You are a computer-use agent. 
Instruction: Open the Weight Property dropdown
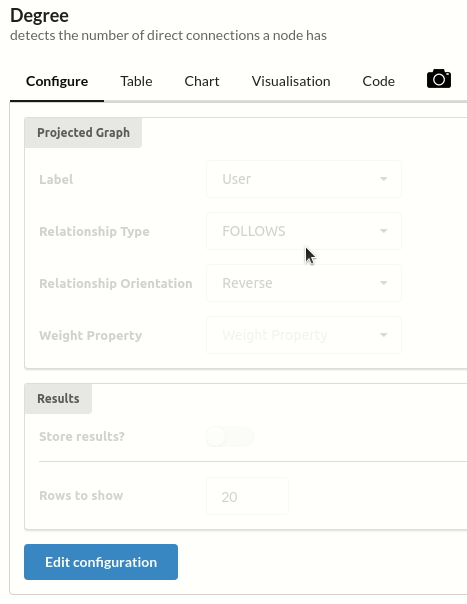(304, 335)
